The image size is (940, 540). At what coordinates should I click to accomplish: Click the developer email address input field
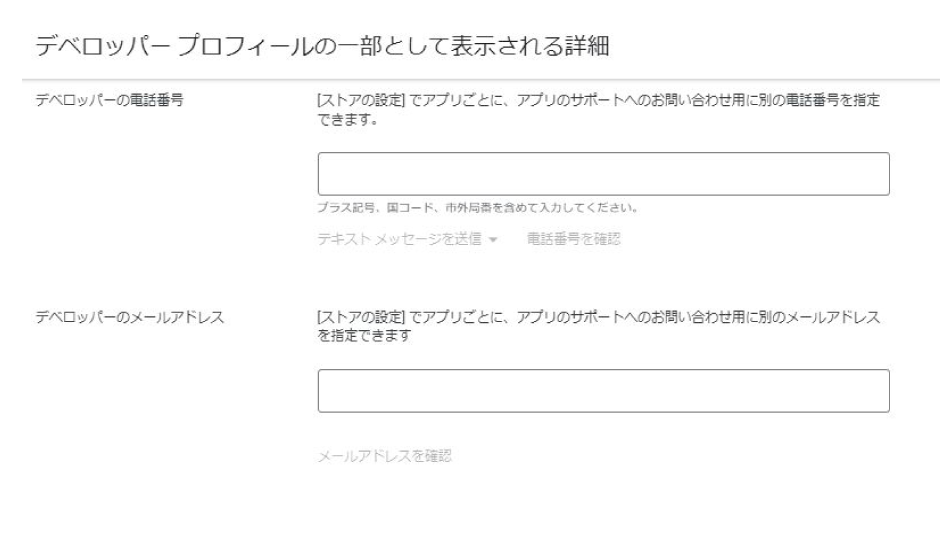click(603, 391)
